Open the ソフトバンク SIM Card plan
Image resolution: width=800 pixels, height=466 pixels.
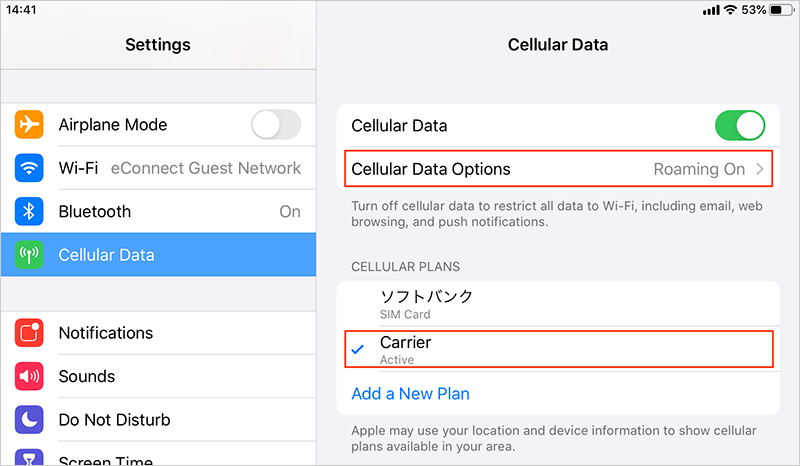pos(558,304)
